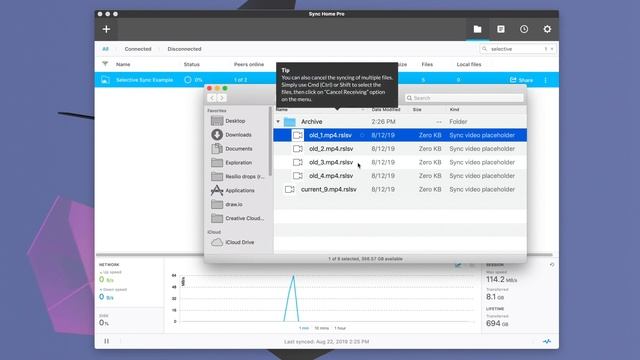Click the selective search field in Sync
This screenshot has height=360, width=640.
517,49
